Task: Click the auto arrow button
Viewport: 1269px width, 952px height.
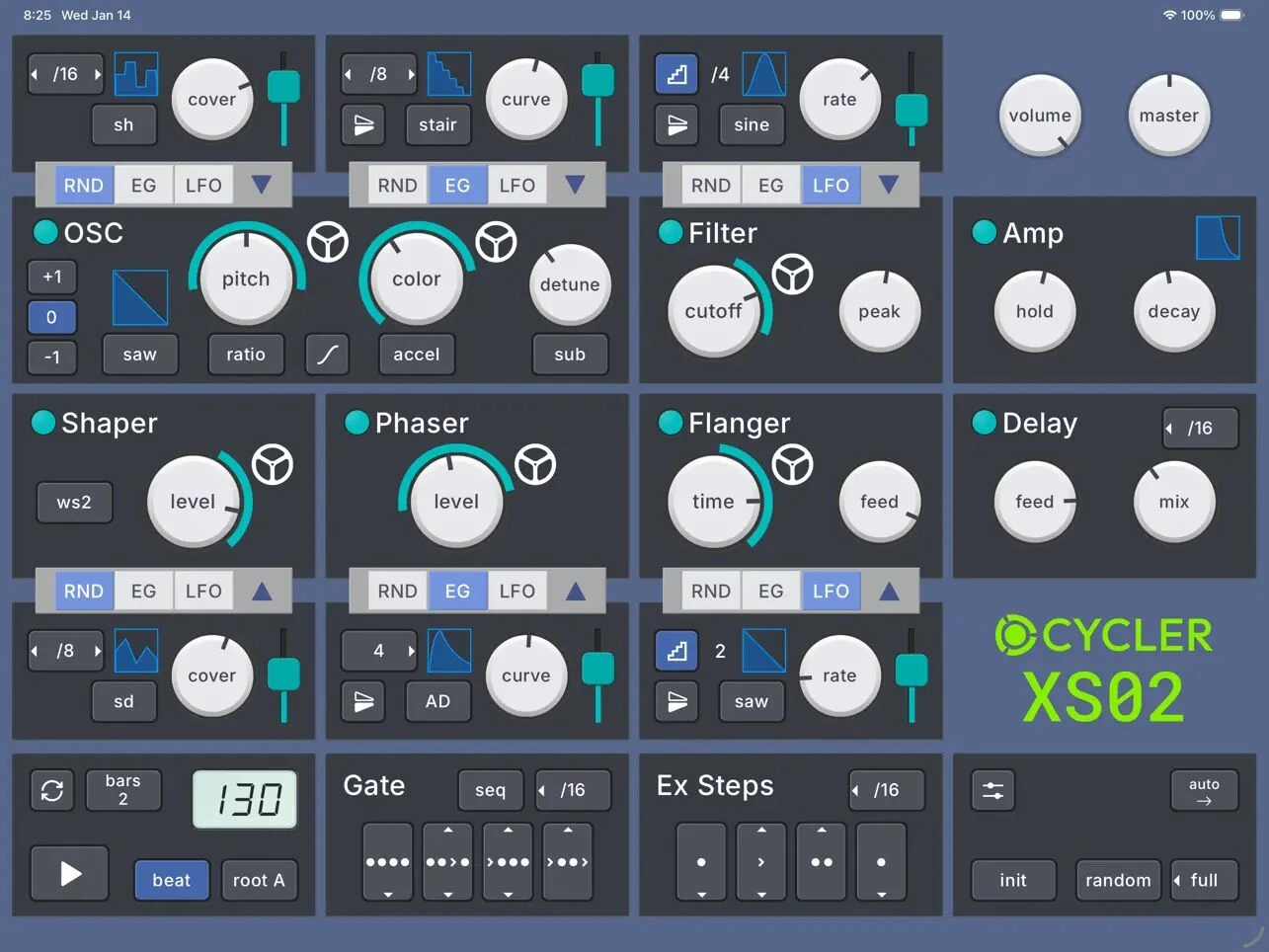Action: [1204, 791]
